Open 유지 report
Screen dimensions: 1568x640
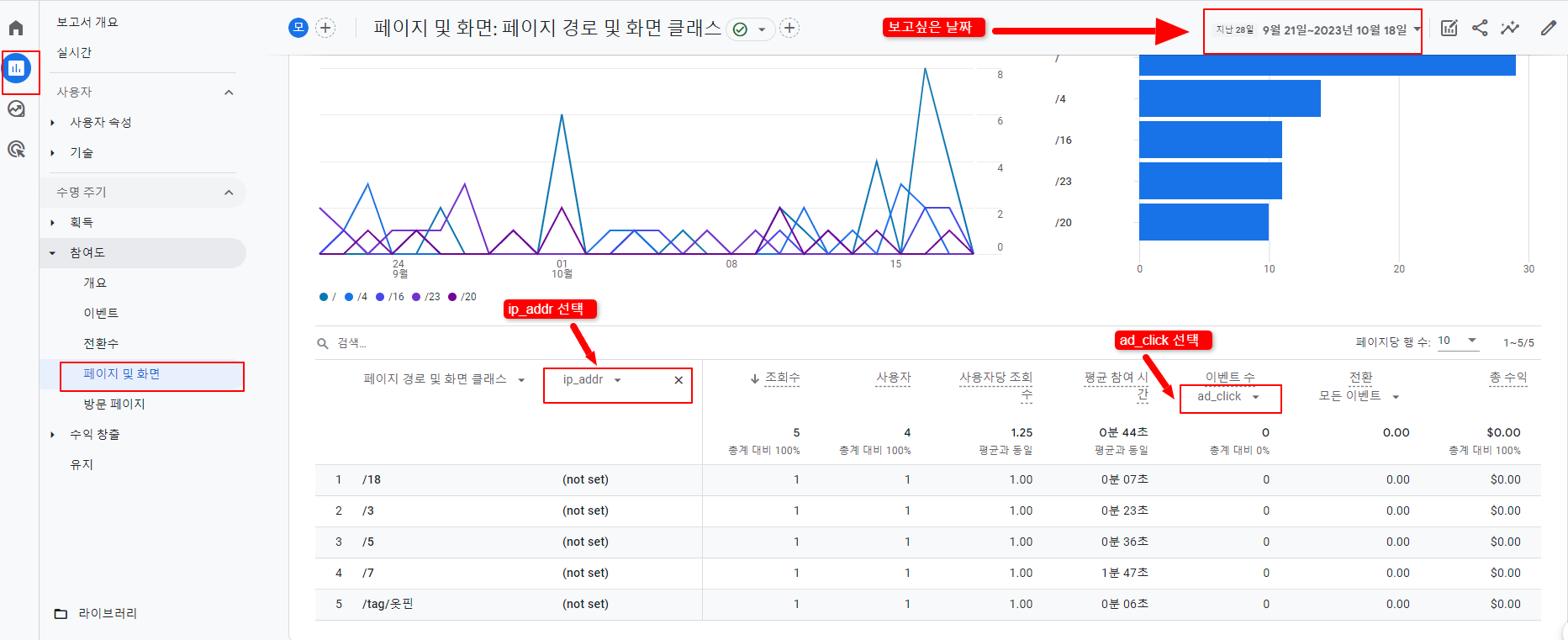(x=82, y=464)
